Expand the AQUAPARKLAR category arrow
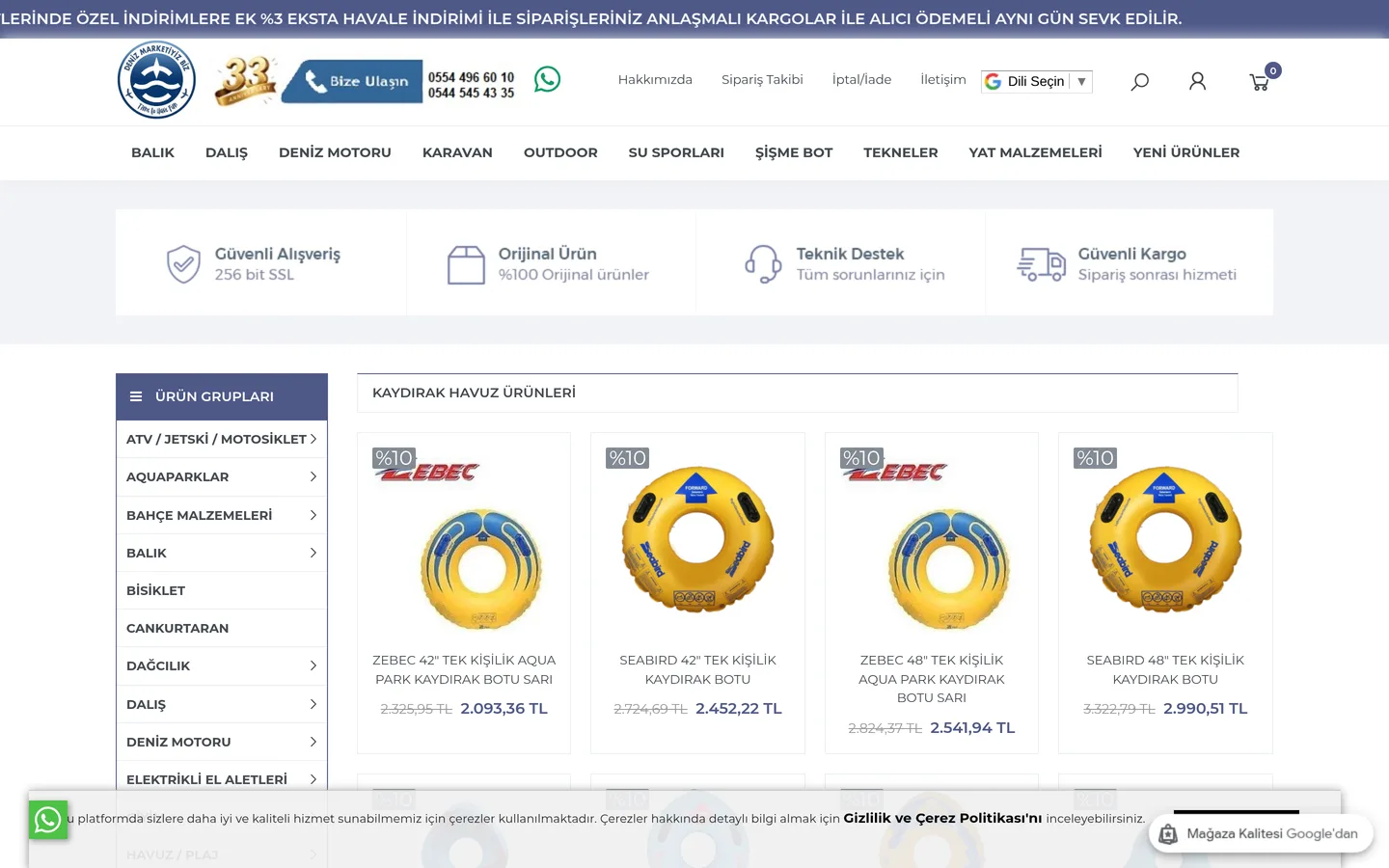 click(x=313, y=476)
